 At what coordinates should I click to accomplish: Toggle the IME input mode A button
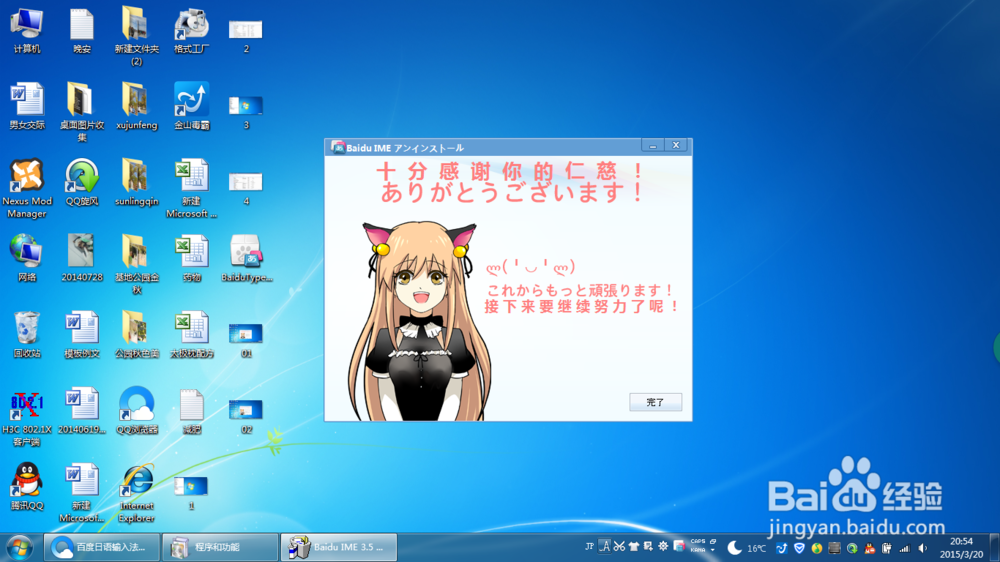[605, 546]
